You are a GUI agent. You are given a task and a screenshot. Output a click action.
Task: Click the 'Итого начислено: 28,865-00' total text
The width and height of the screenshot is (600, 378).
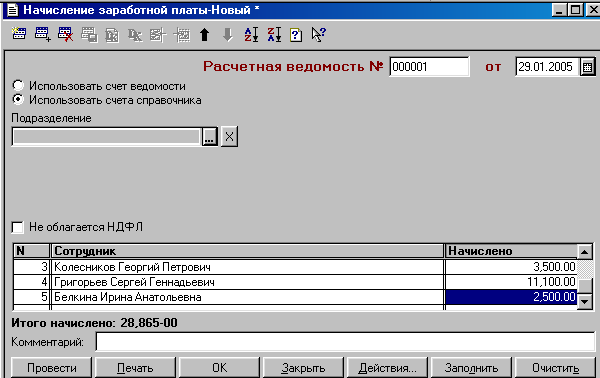(x=94, y=323)
